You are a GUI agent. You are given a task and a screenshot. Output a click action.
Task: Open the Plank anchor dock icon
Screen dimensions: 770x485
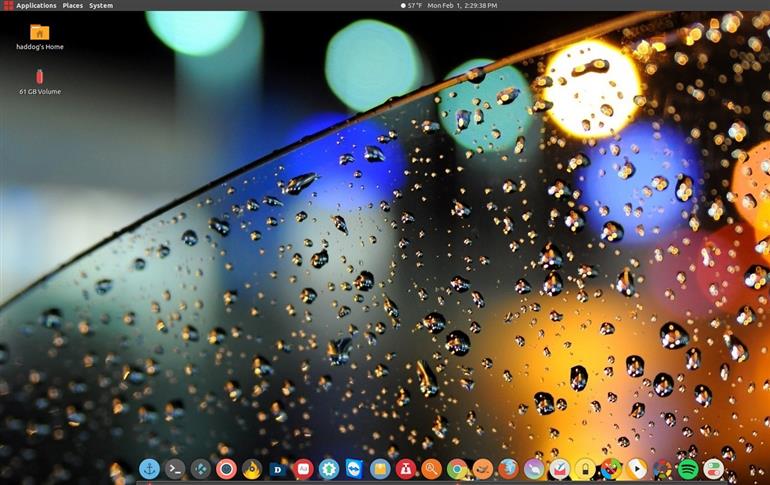(x=149, y=469)
